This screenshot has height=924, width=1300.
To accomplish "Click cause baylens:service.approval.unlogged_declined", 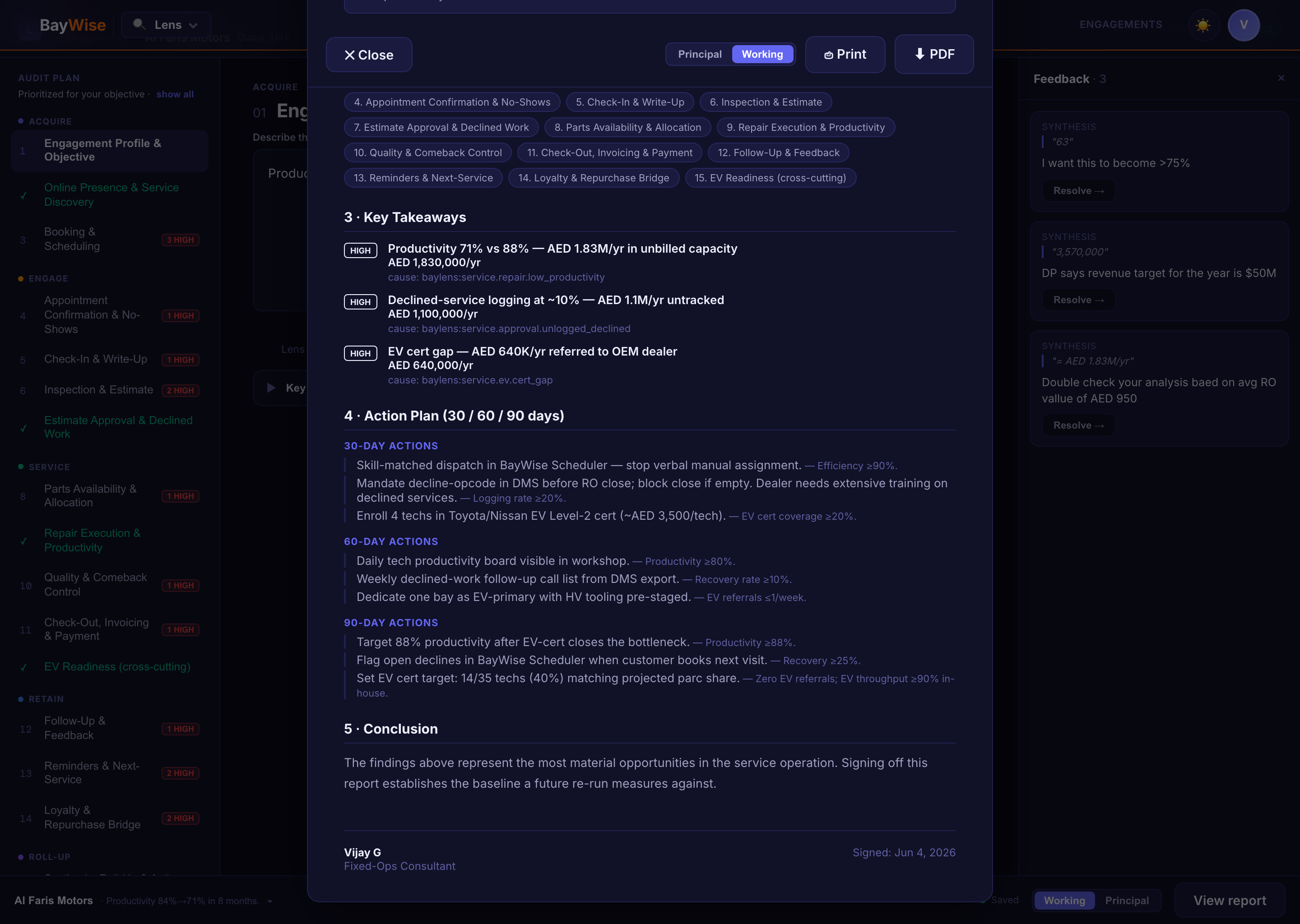I will [x=509, y=329].
